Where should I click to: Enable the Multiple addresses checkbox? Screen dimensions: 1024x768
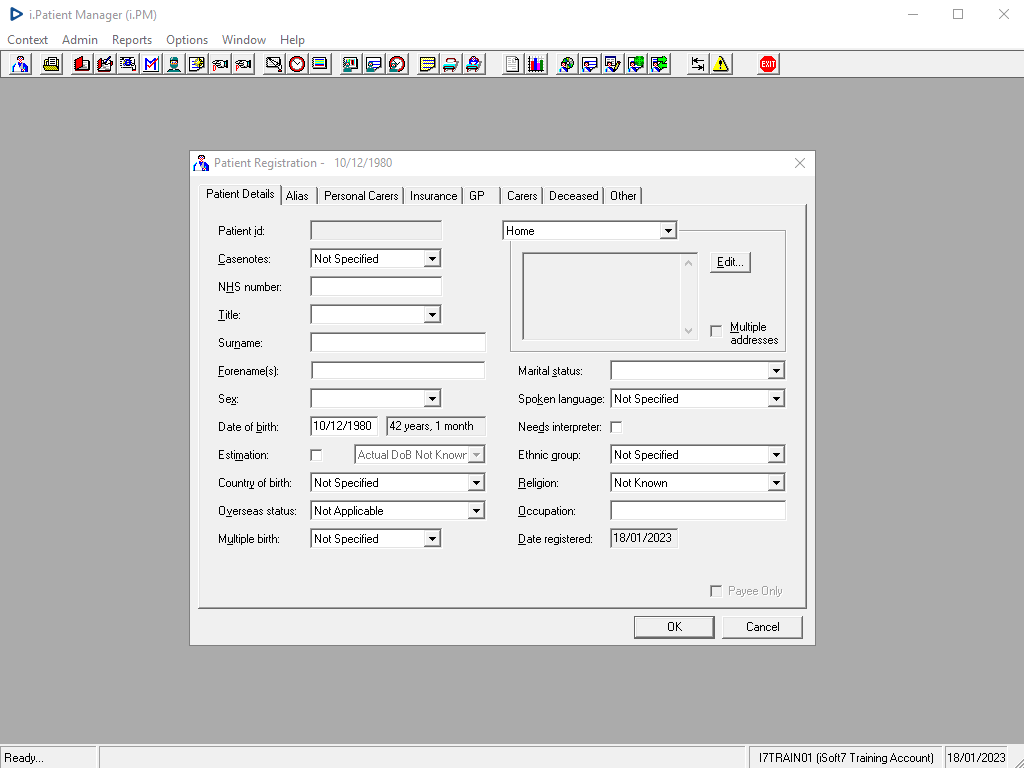[716, 331]
